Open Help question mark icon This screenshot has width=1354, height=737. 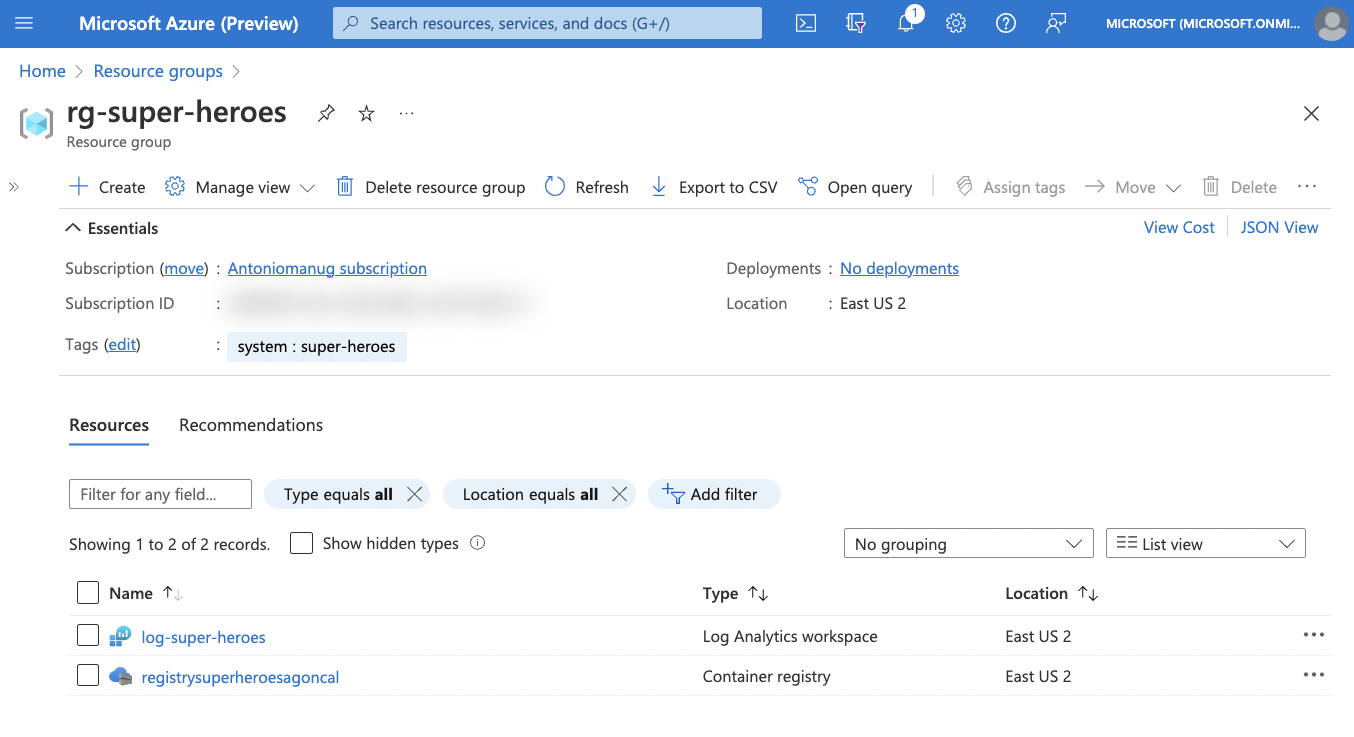coord(1006,23)
